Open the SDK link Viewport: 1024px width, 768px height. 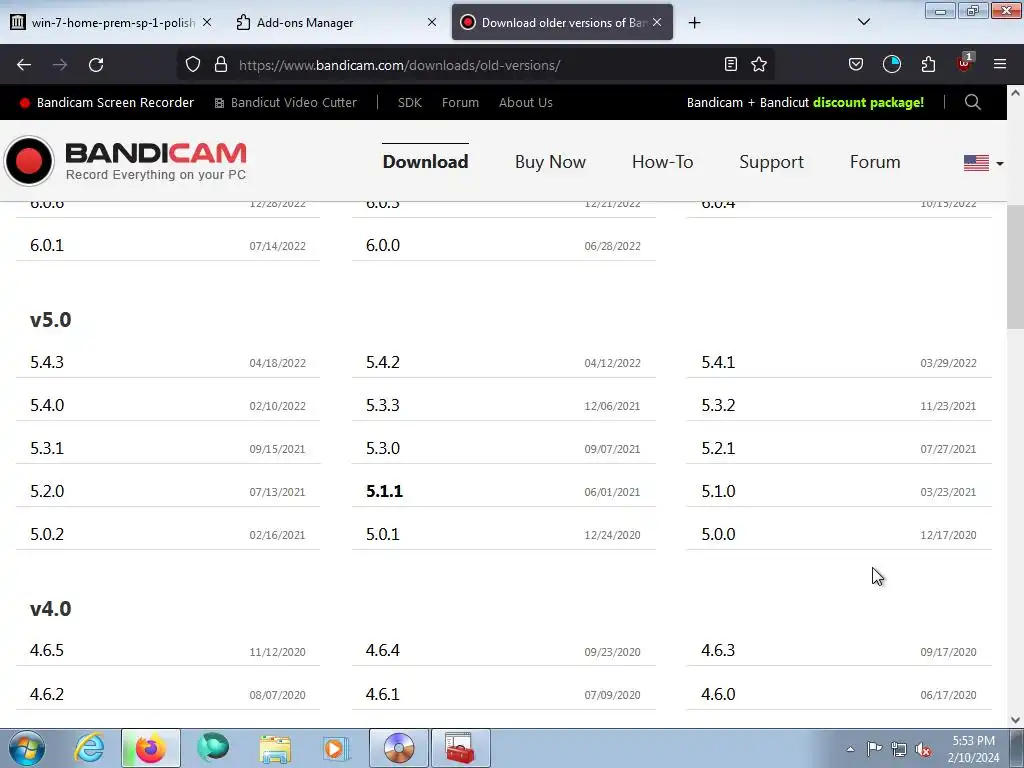409,103
